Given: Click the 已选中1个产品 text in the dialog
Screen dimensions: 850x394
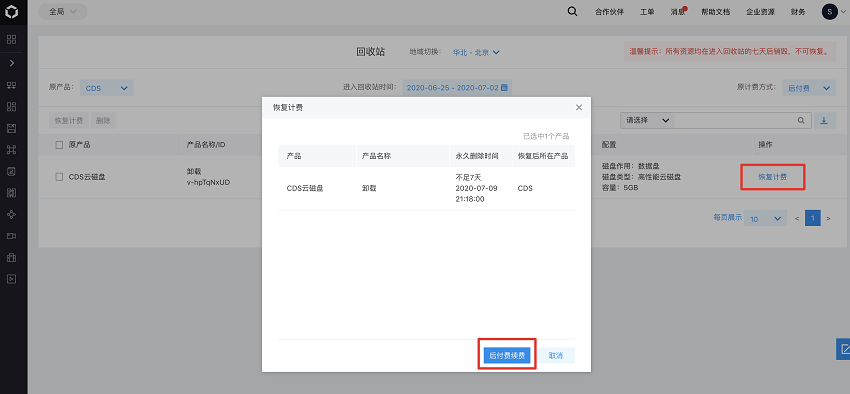Looking at the screenshot, I should (546, 136).
